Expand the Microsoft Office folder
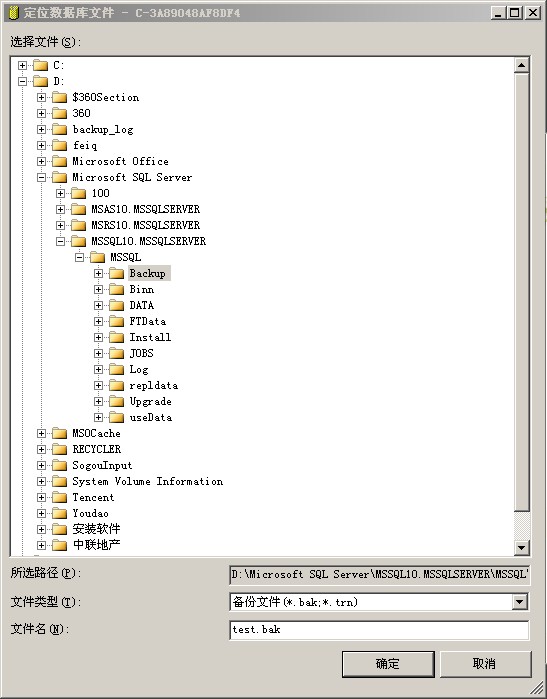The image size is (547, 699). pyautogui.click(x=41, y=161)
